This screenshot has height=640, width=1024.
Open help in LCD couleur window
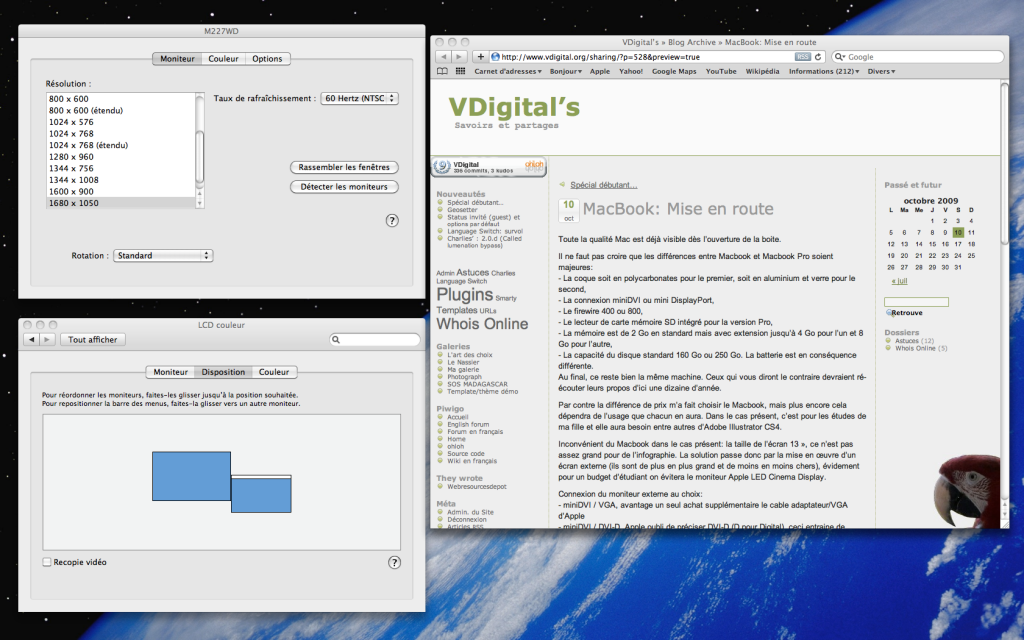[x=394, y=562]
